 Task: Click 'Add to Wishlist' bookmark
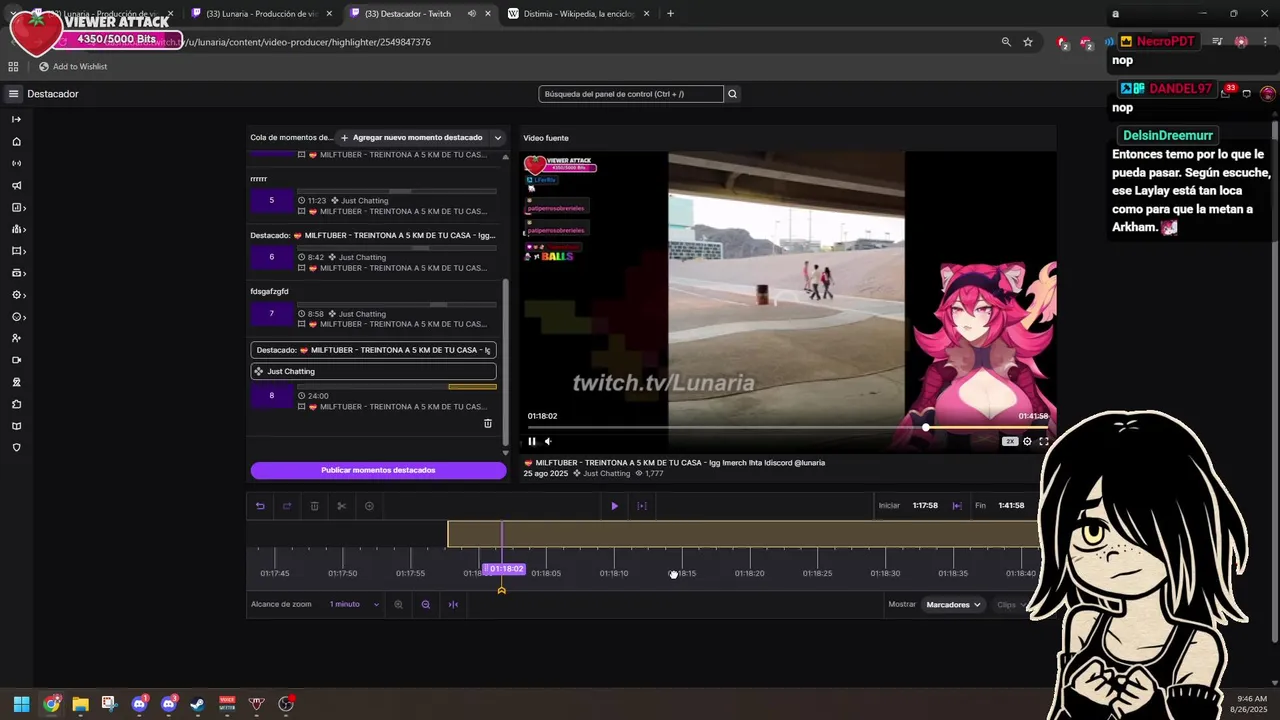click(72, 67)
